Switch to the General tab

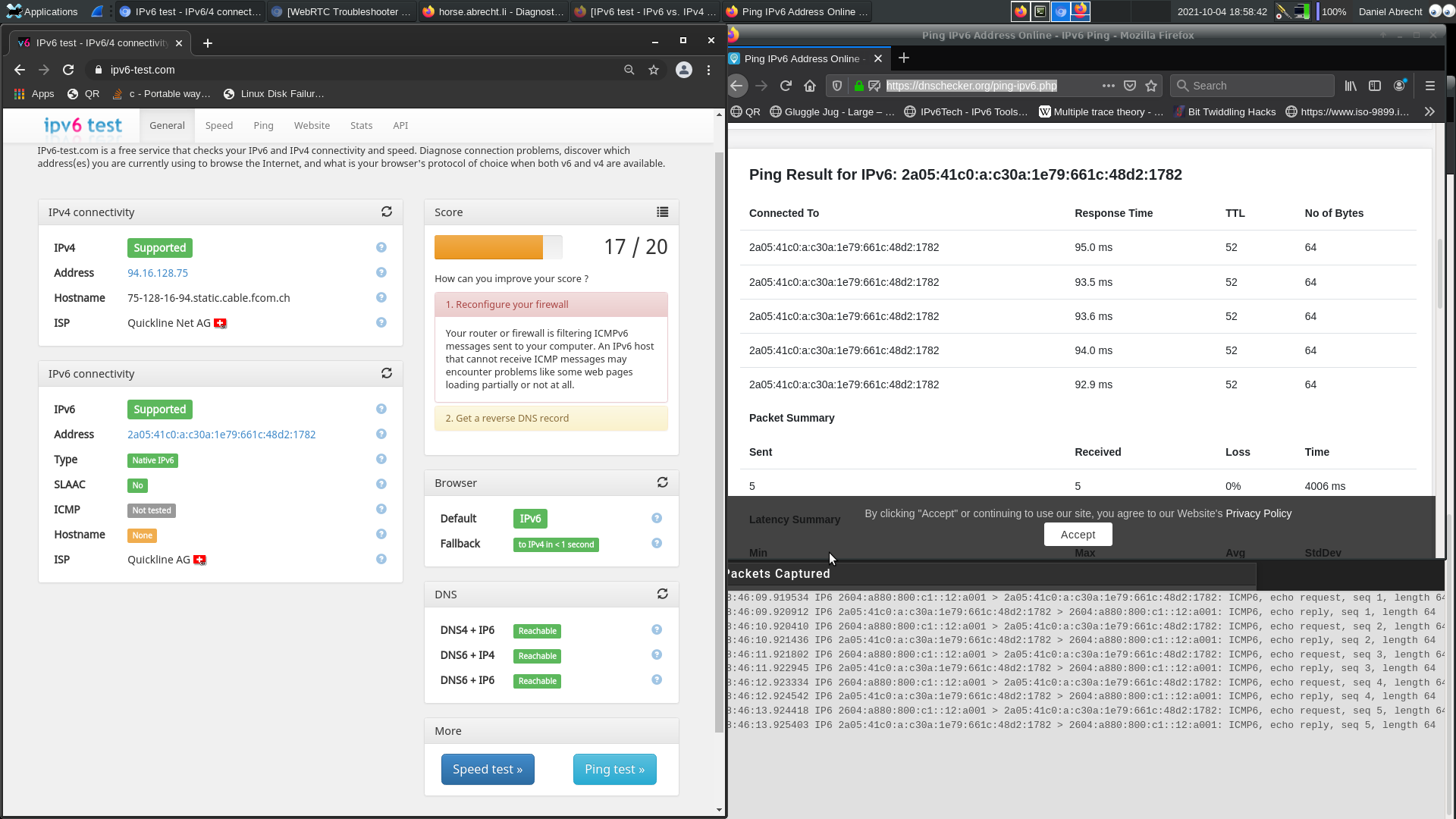pyautogui.click(x=167, y=125)
